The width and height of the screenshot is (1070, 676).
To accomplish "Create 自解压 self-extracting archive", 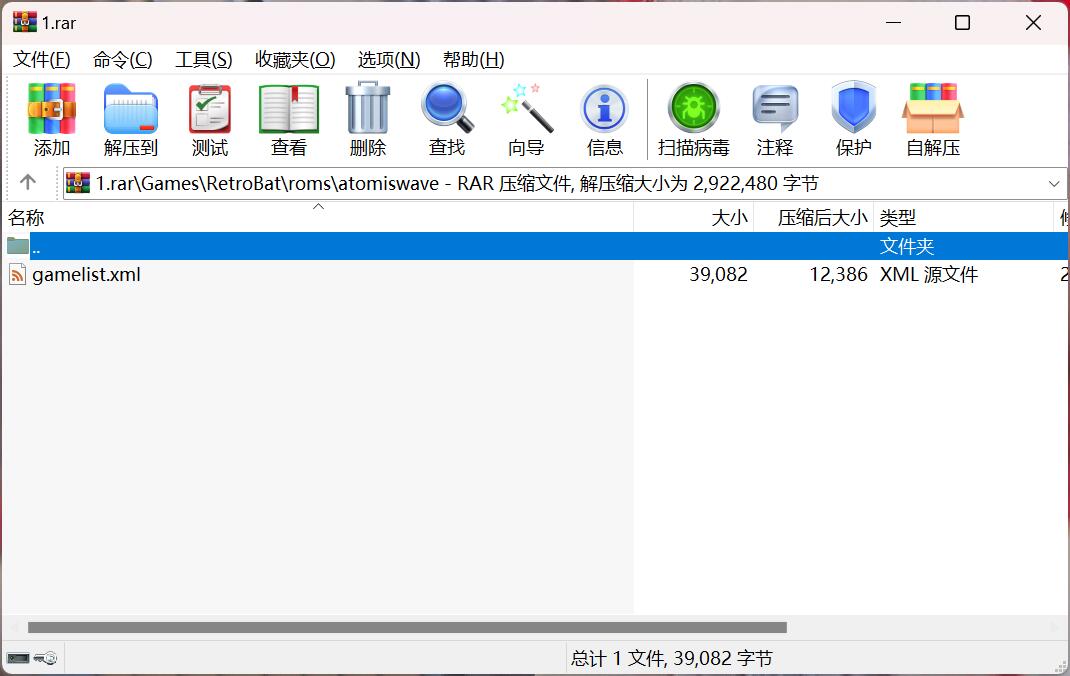I will tap(933, 119).
